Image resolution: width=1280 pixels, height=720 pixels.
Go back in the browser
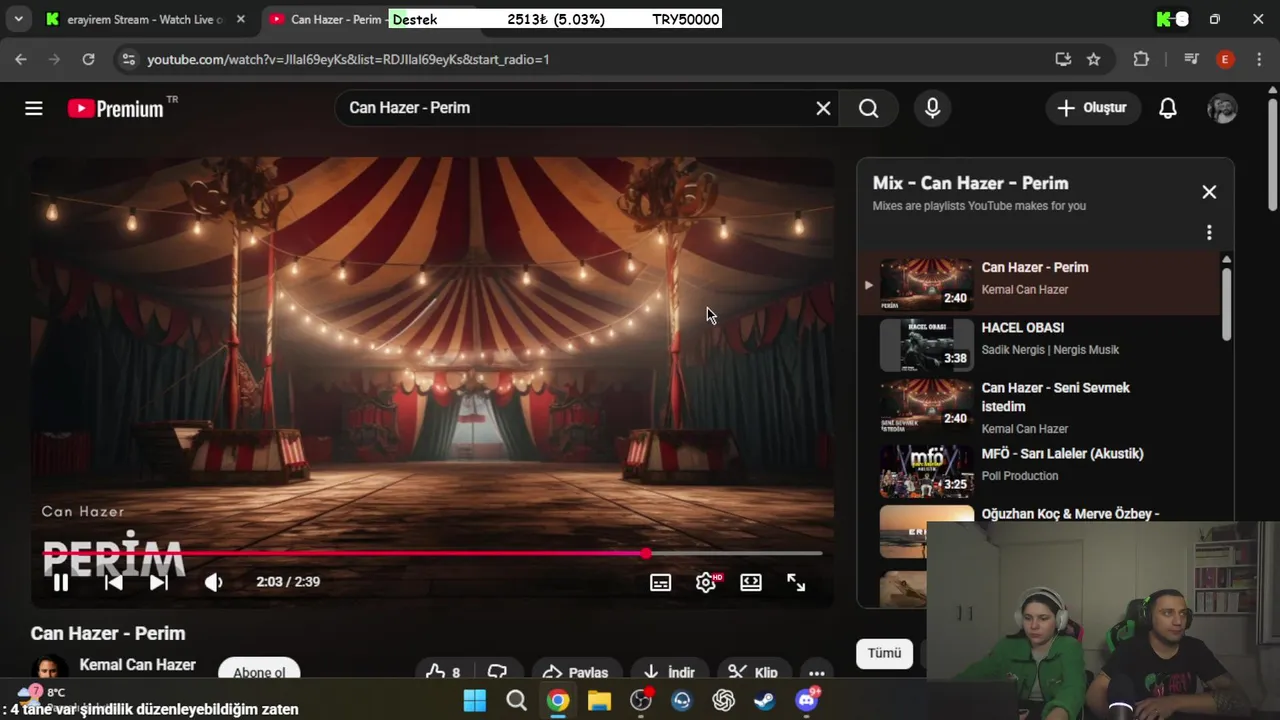[x=21, y=59]
